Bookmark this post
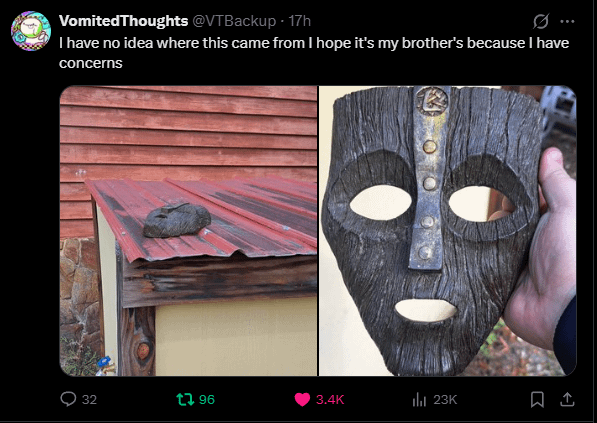Screen dimensions: 597x423 pos(537,399)
